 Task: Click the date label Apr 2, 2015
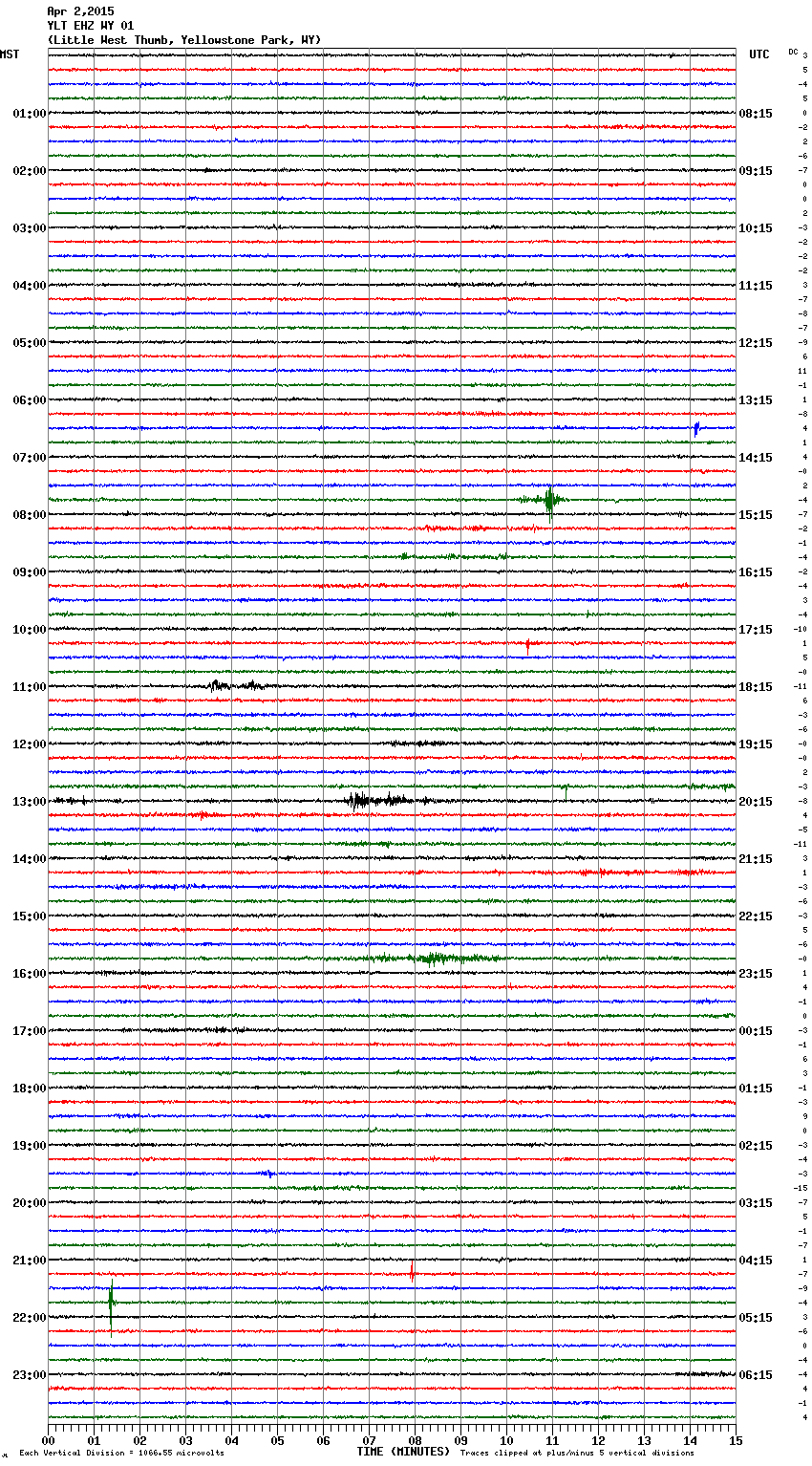(x=80, y=11)
